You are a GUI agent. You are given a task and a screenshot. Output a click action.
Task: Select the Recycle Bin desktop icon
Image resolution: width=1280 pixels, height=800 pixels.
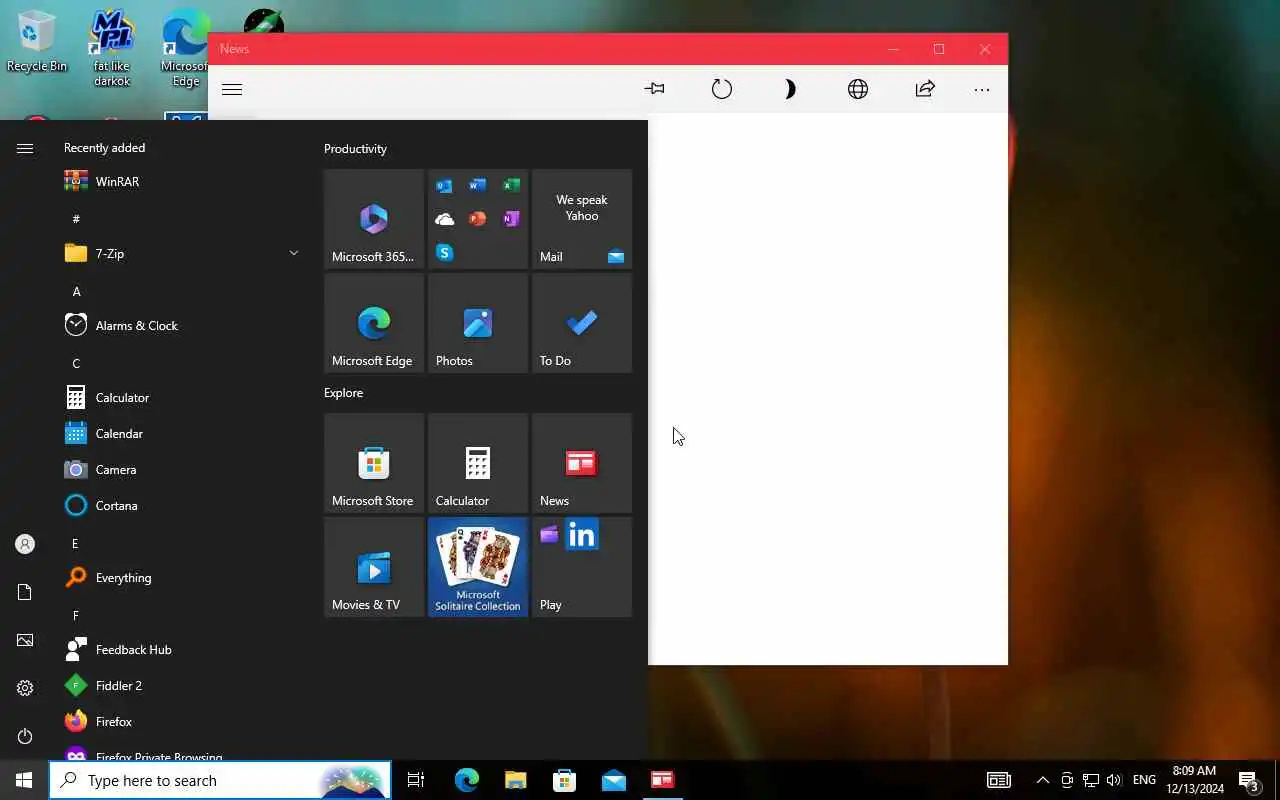pos(37,42)
